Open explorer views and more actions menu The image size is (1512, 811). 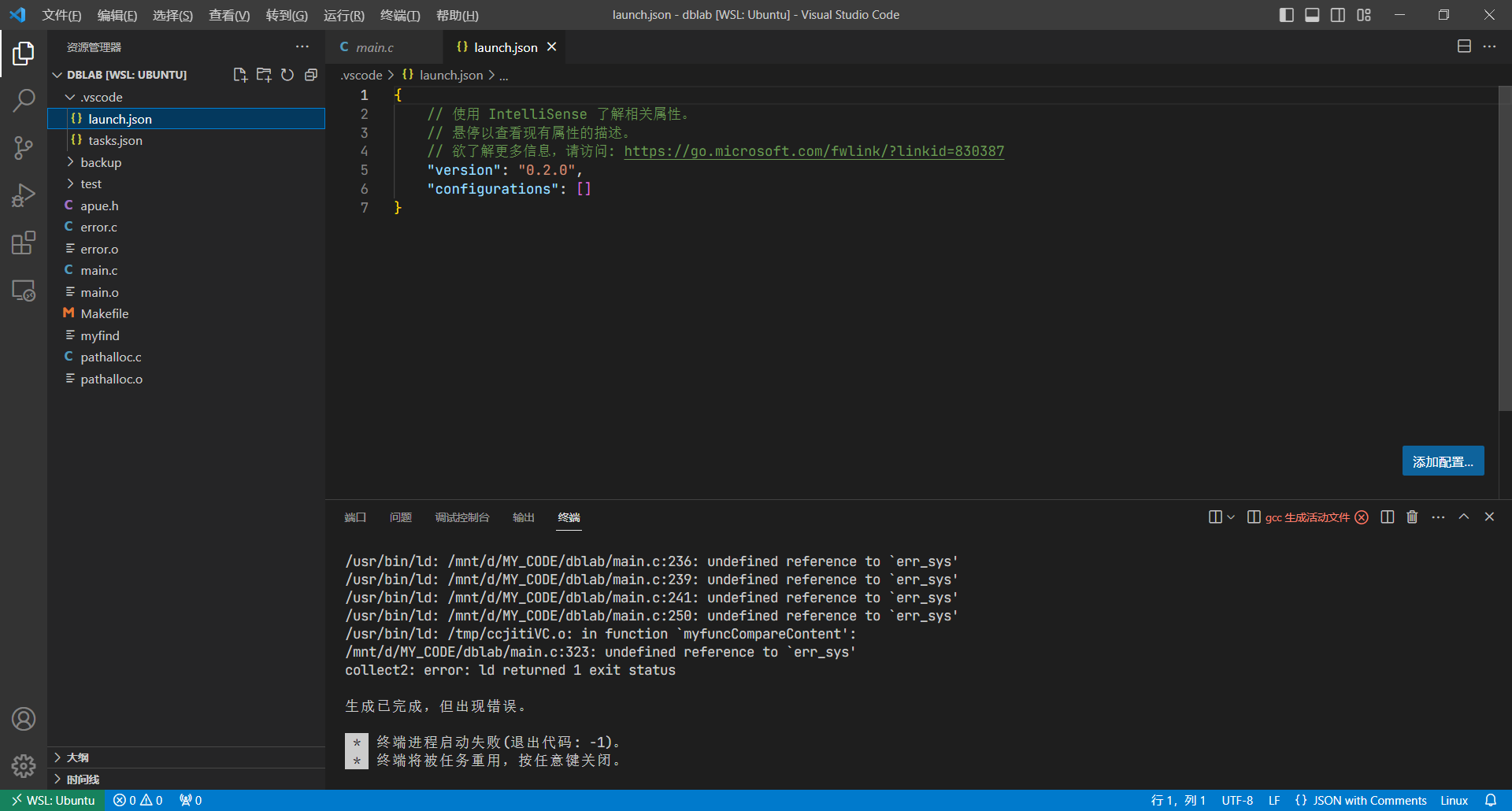pos(302,47)
